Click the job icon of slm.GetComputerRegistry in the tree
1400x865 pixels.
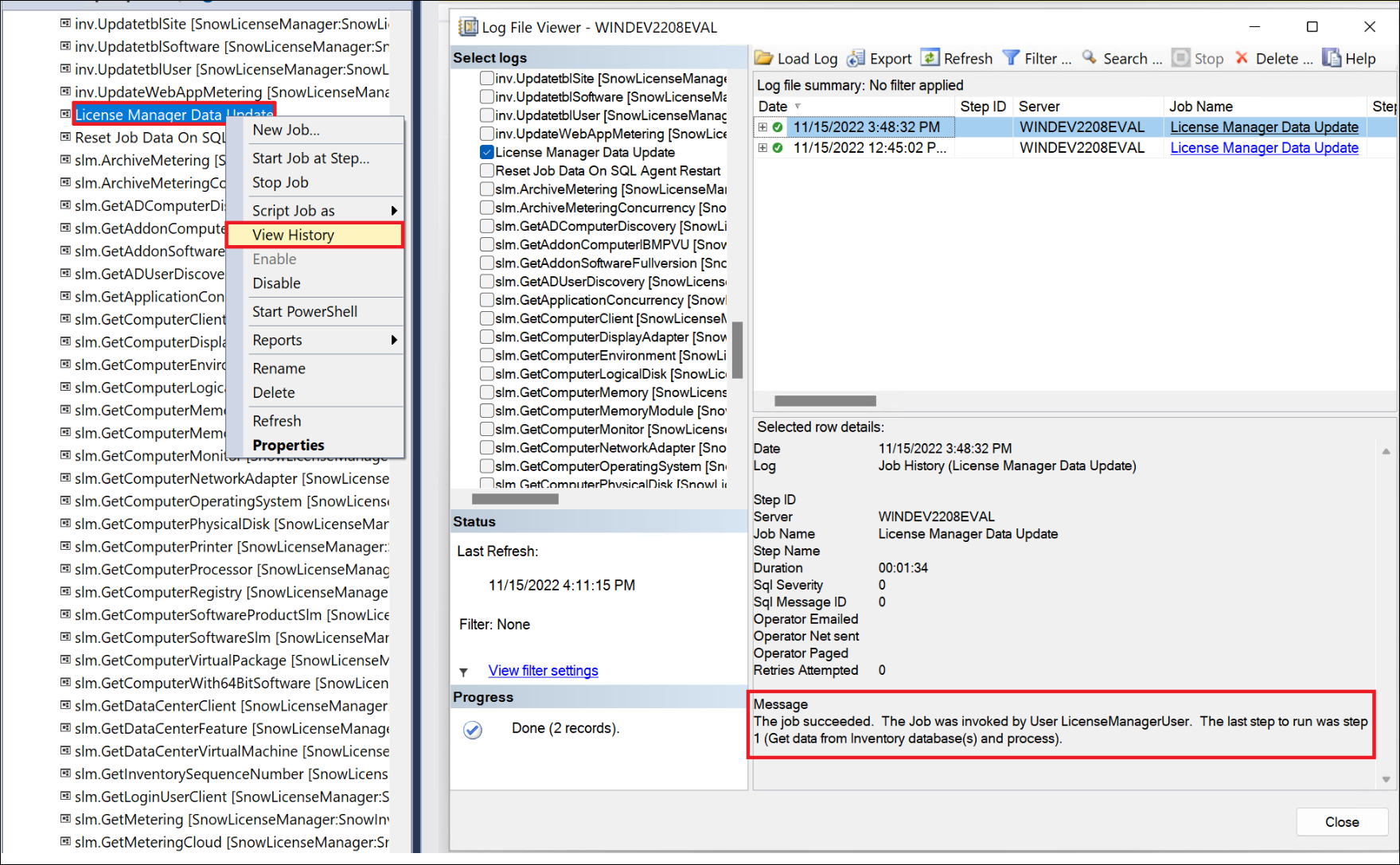65,591
